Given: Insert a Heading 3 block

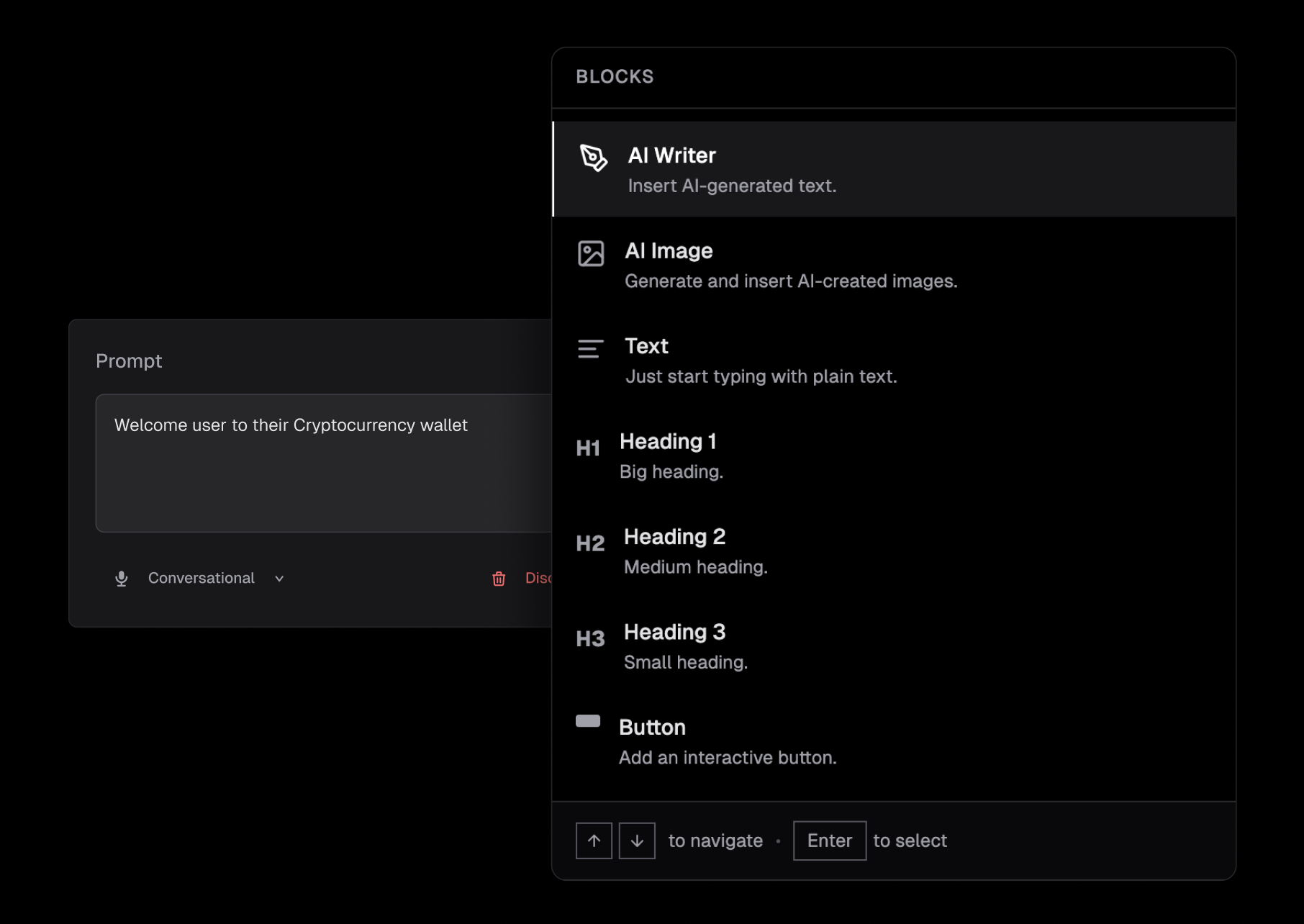Looking at the screenshot, I should tap(894, 646).
